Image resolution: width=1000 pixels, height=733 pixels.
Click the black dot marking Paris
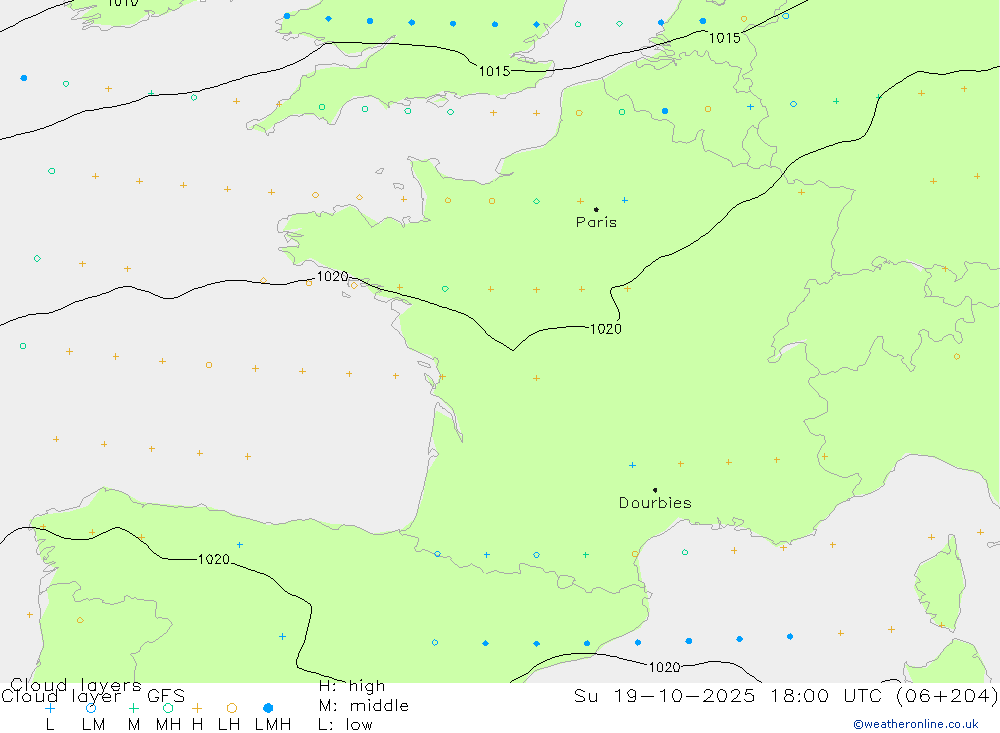[x=596, y=209]
